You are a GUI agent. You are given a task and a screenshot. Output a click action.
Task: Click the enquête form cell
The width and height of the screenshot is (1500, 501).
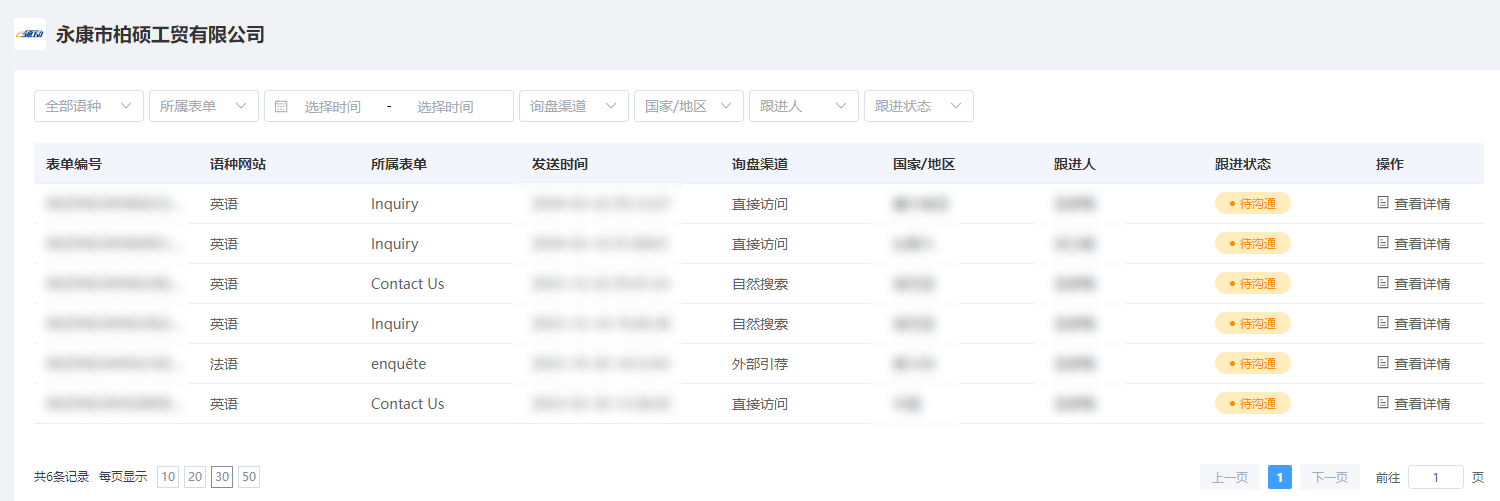tap(398, 364)
